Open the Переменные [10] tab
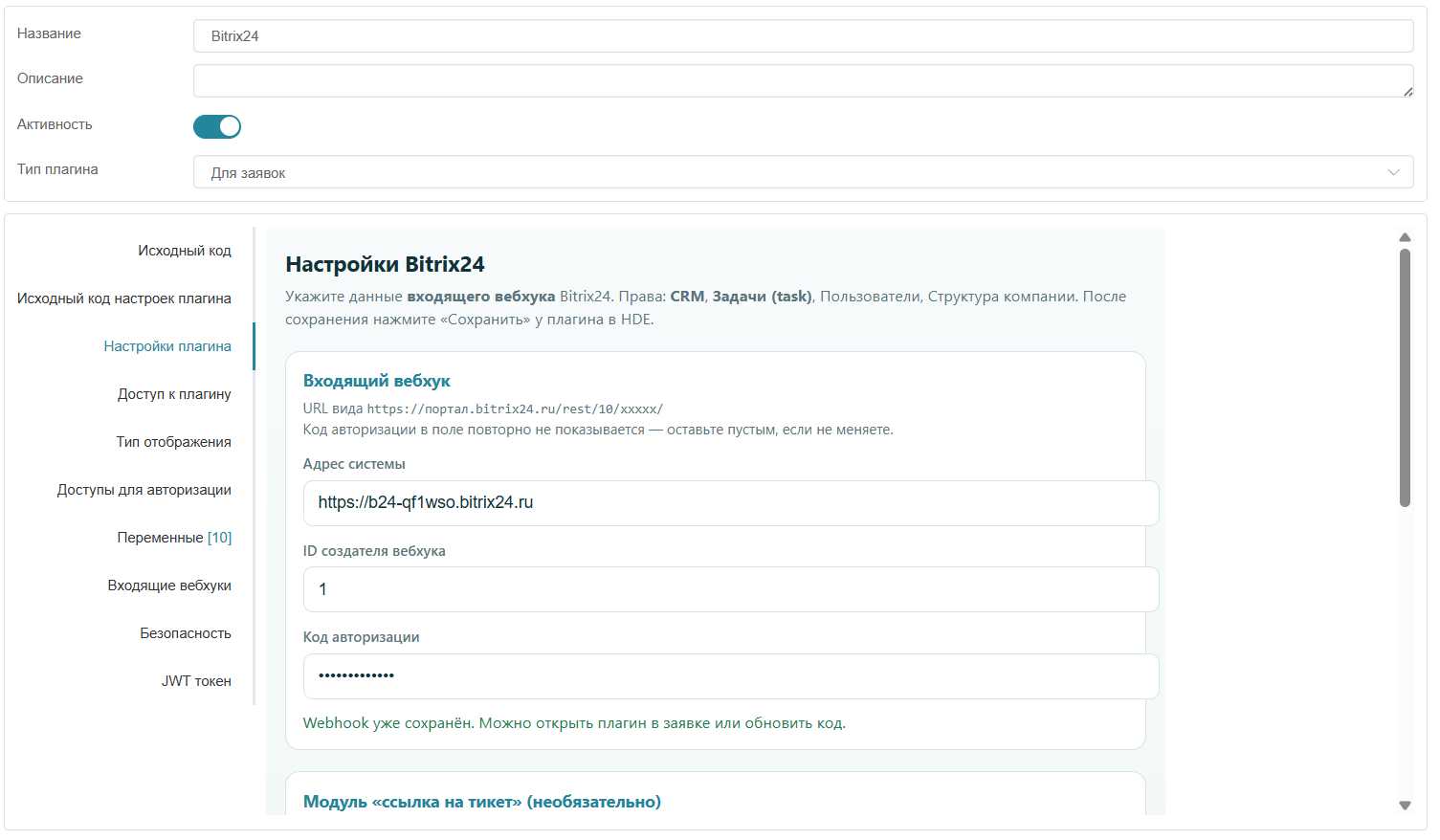 [x=174, y=538]
